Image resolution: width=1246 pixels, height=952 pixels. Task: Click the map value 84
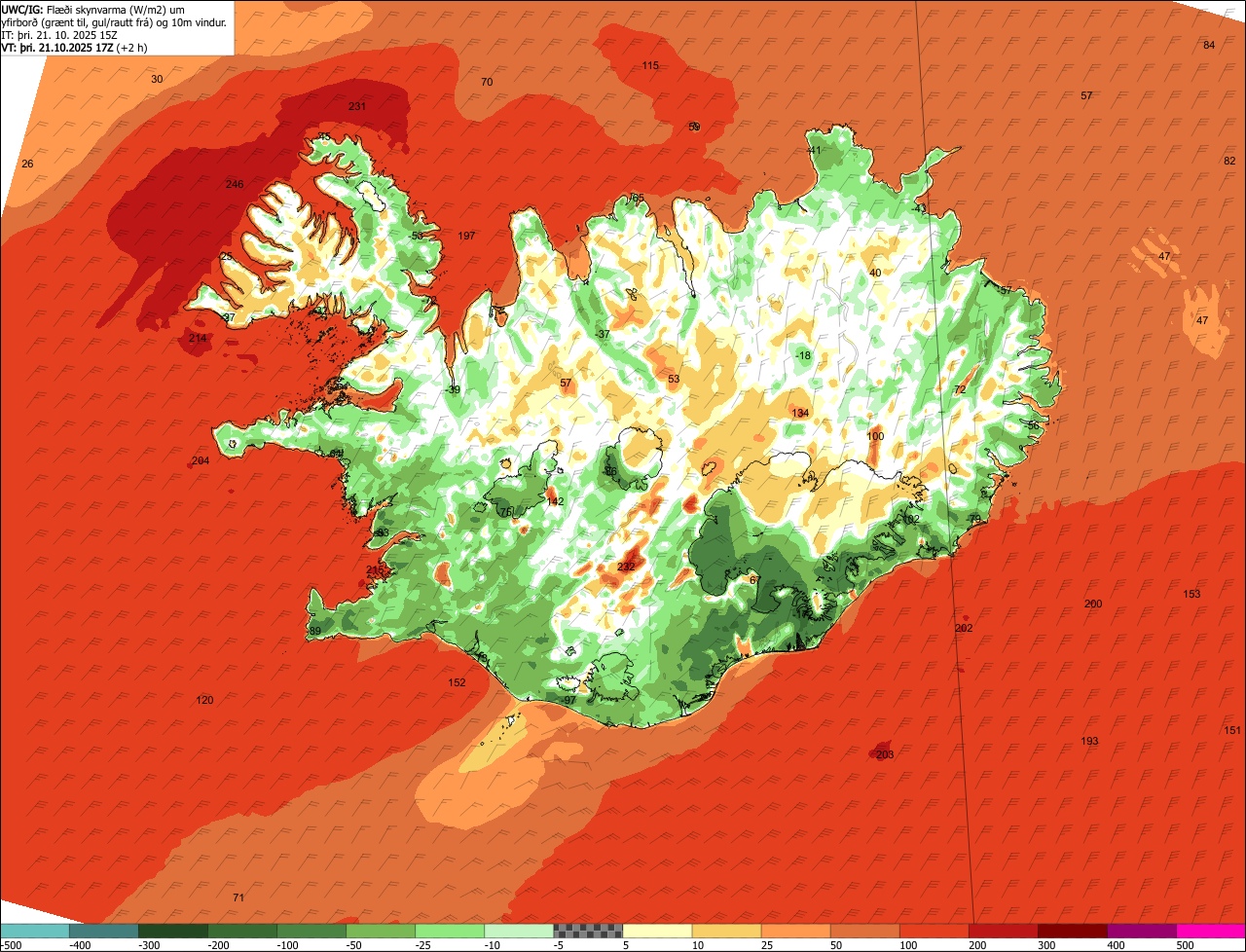pyautogui.click(x=1209, y=45)
